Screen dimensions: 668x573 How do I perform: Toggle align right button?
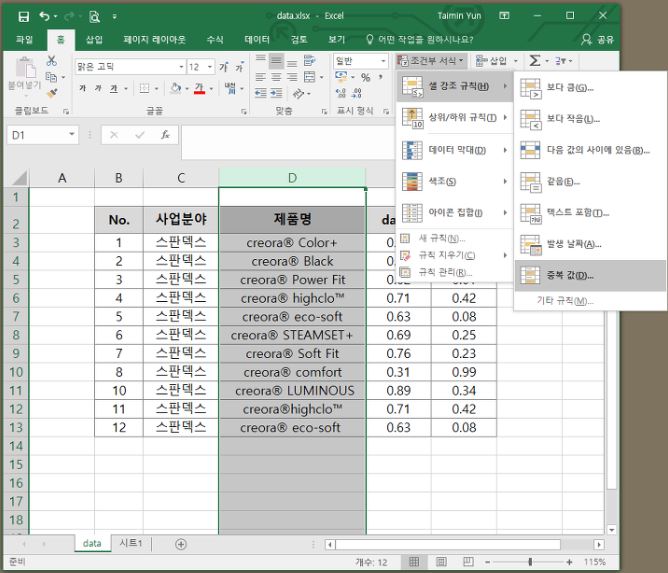(292, 77)
